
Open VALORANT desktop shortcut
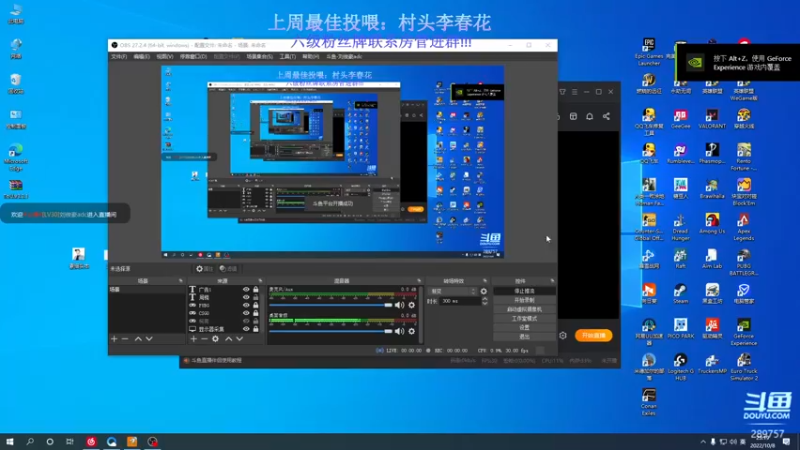[712, 119]
